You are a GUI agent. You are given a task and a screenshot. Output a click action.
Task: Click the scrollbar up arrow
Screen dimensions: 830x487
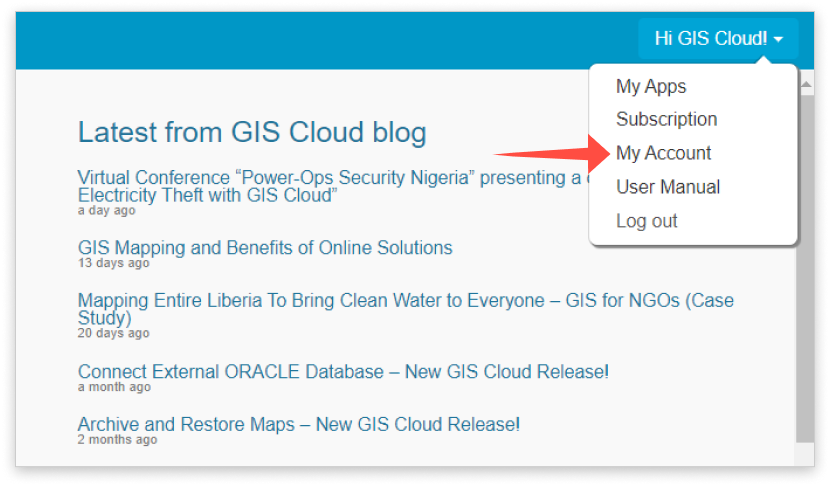point(806,85)
